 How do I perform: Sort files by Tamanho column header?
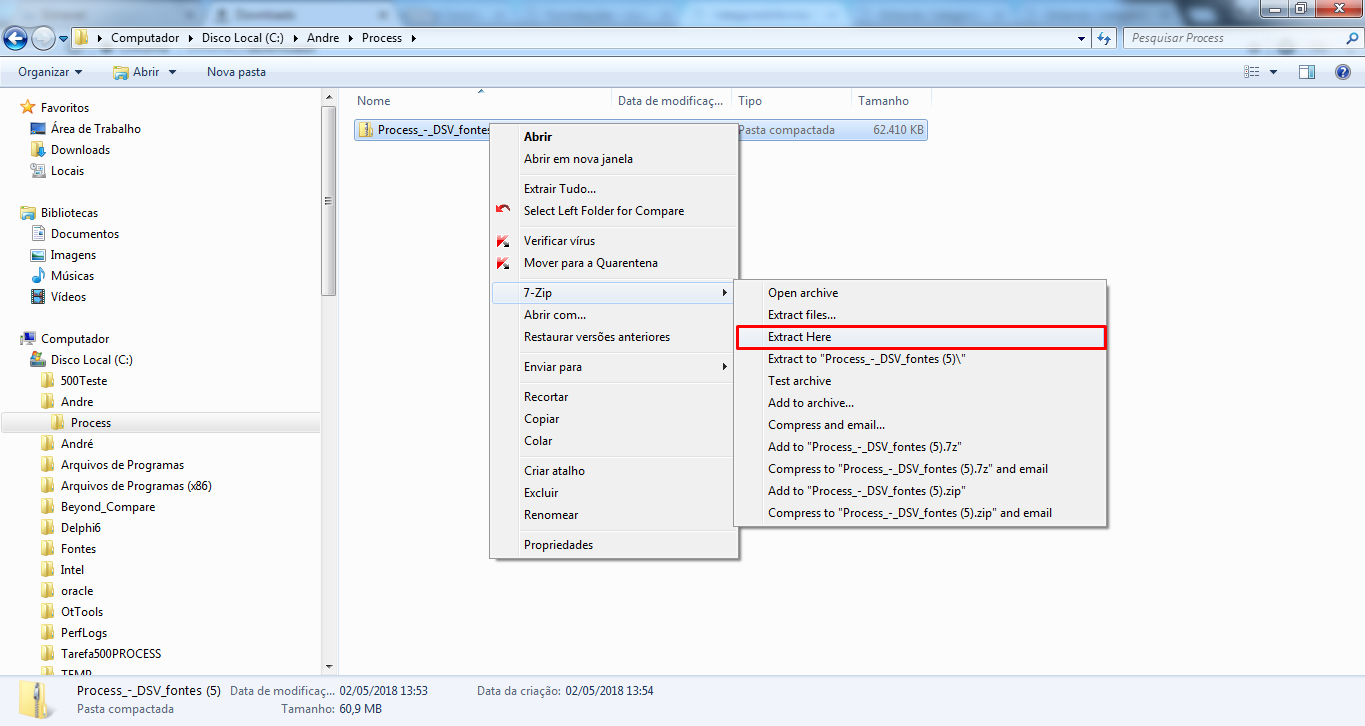(883, 101)
